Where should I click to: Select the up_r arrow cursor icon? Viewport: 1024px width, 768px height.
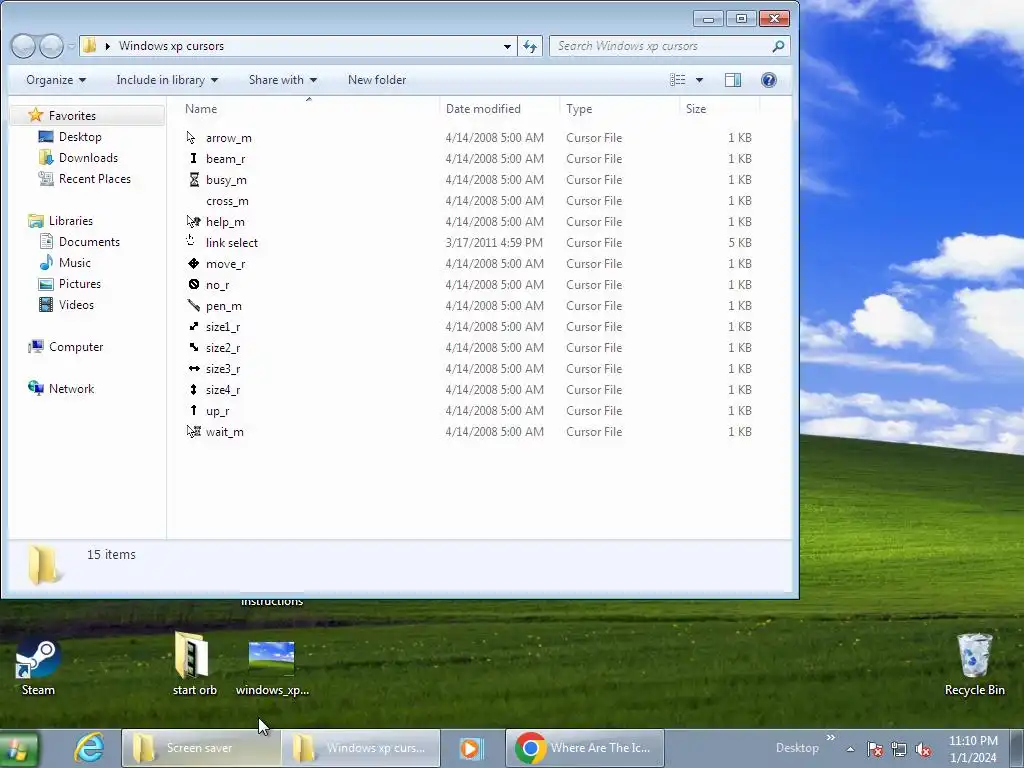193,410
